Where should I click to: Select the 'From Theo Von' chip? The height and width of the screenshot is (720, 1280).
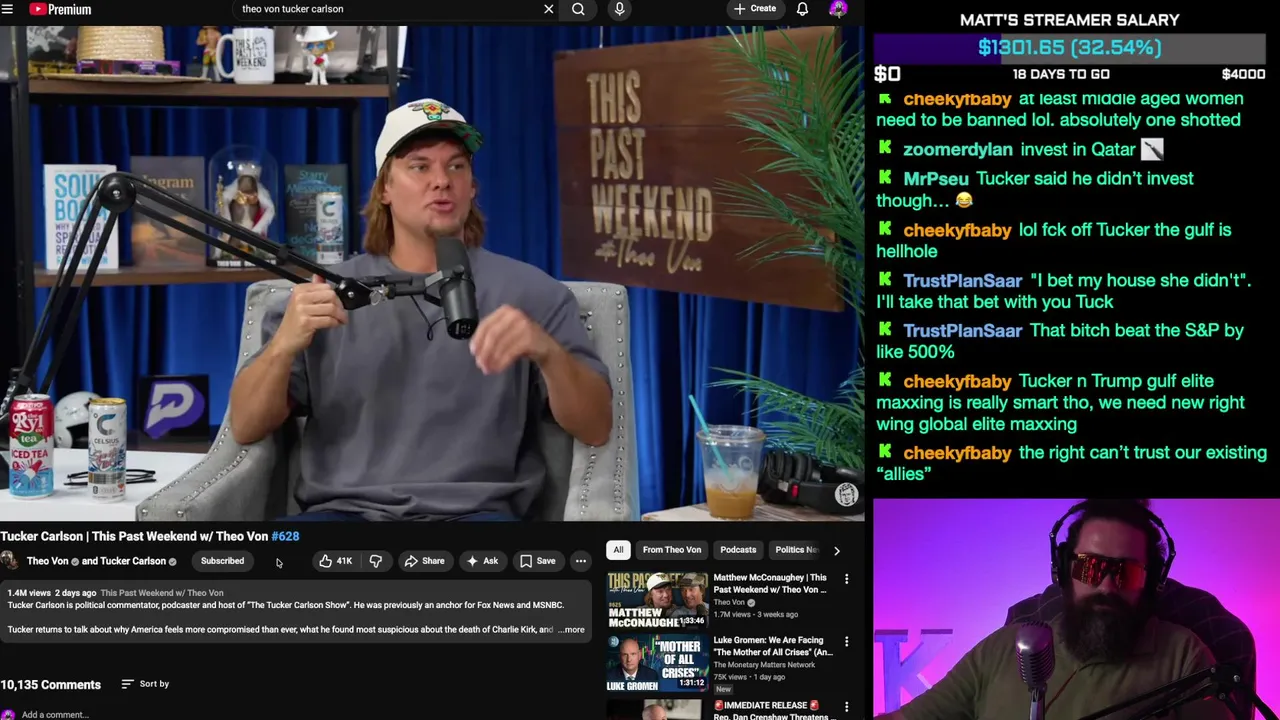pos(672,550)
